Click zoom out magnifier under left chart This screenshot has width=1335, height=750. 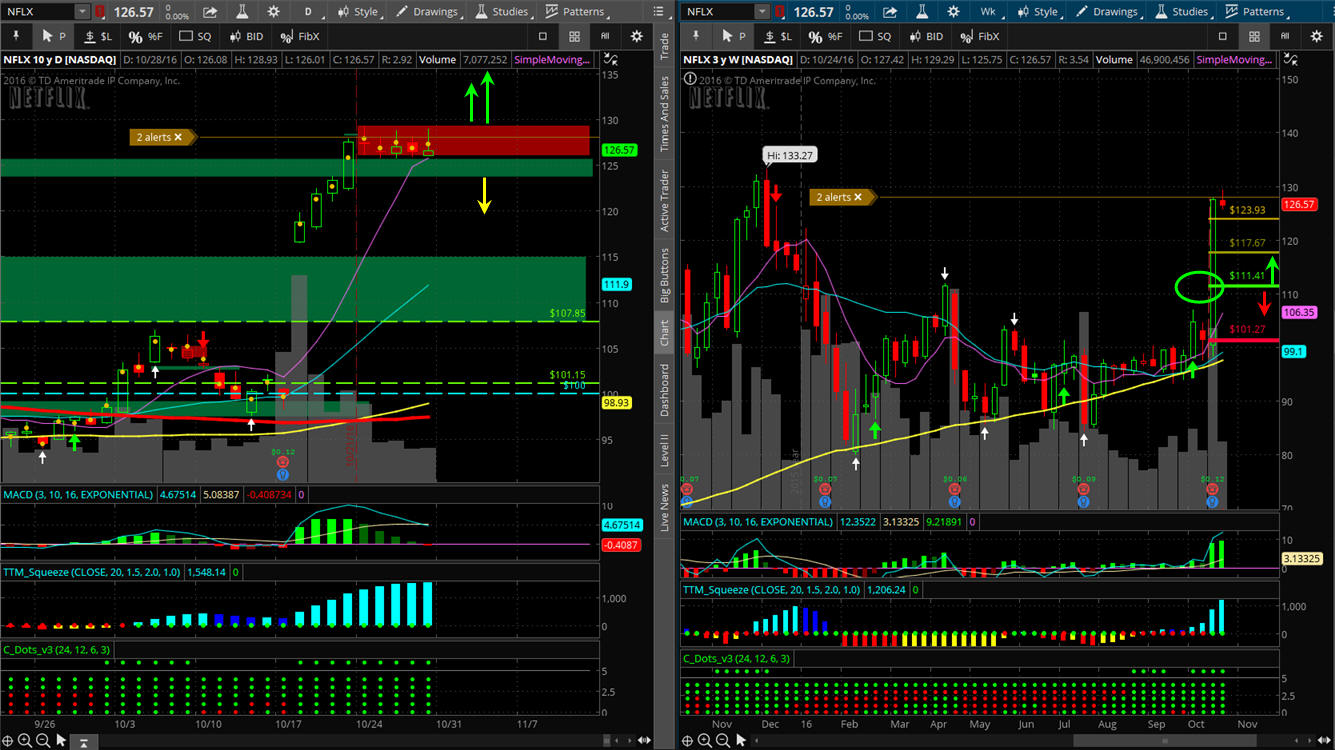click(42, 741)
